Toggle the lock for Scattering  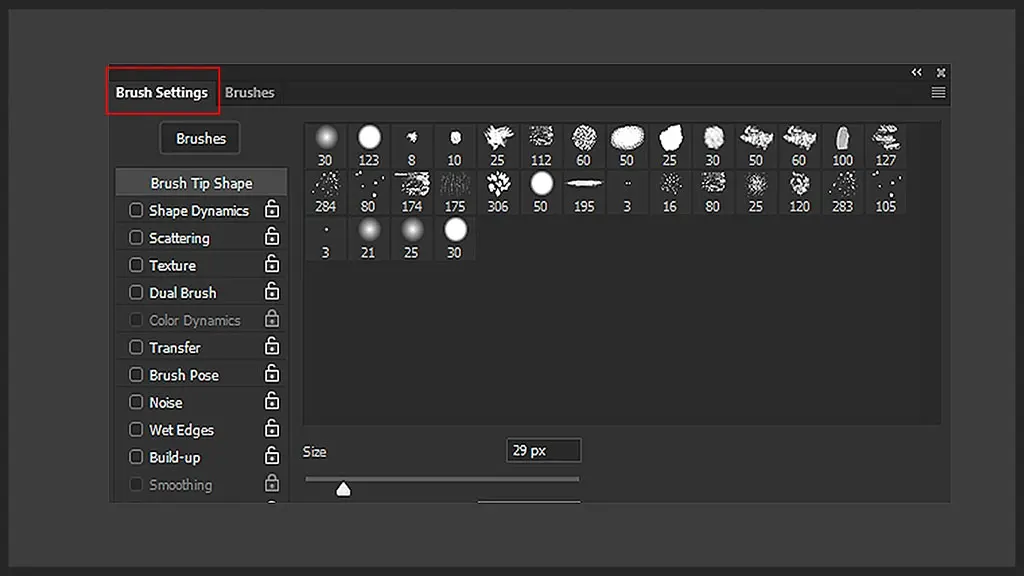(x=272, y=237)
